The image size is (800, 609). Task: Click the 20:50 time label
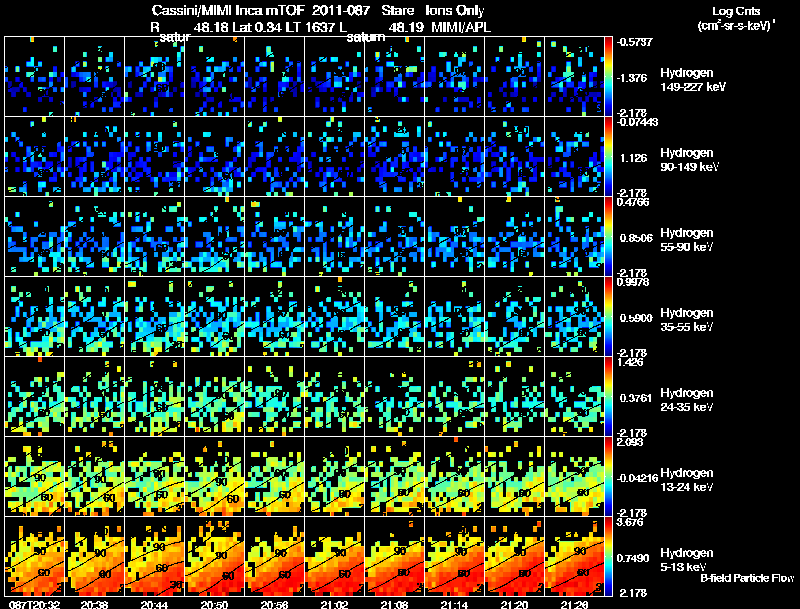(215, 604)
